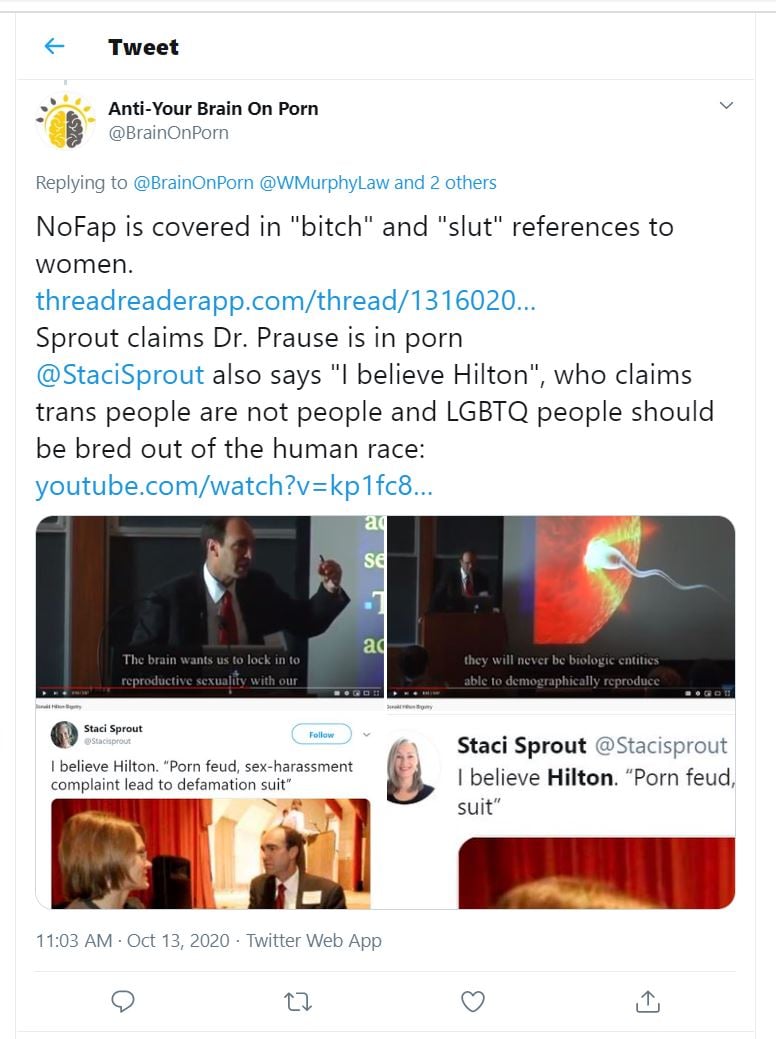Viewport: 776px width, 1039px height.
Task: Open the tweet options chevron menu
Action: pos(726,105)
